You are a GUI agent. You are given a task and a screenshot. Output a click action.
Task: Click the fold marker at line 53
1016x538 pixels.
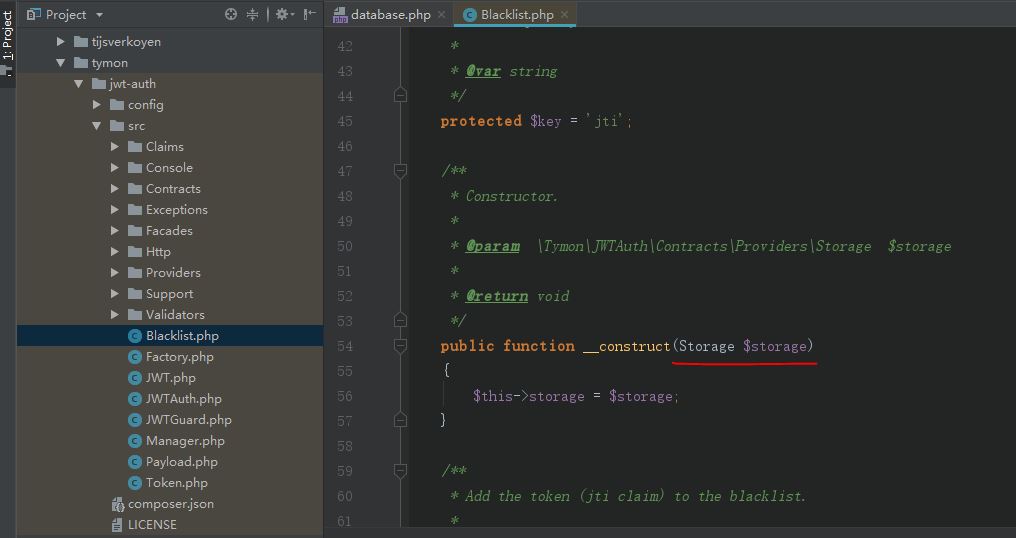click(x=400, y=320)
